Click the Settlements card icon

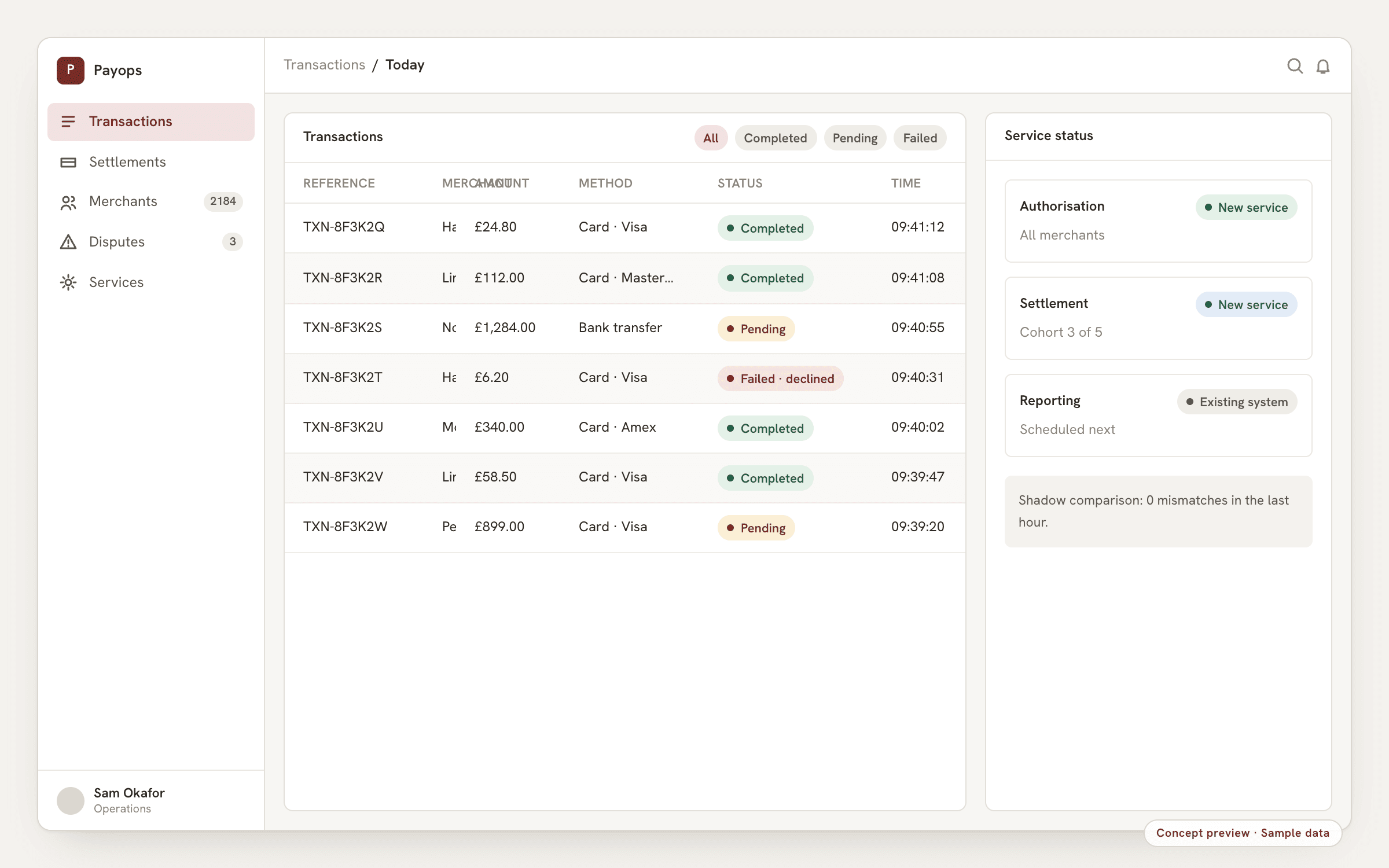tap(68, 163)
